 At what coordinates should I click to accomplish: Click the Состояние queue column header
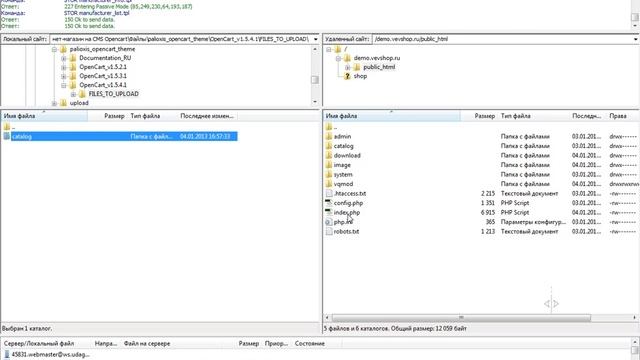click(x=310, y=344)
